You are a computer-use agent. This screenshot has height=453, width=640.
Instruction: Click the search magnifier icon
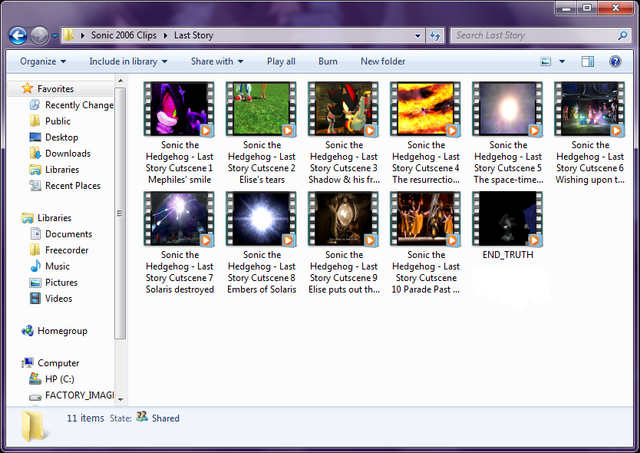click(622, 36)
